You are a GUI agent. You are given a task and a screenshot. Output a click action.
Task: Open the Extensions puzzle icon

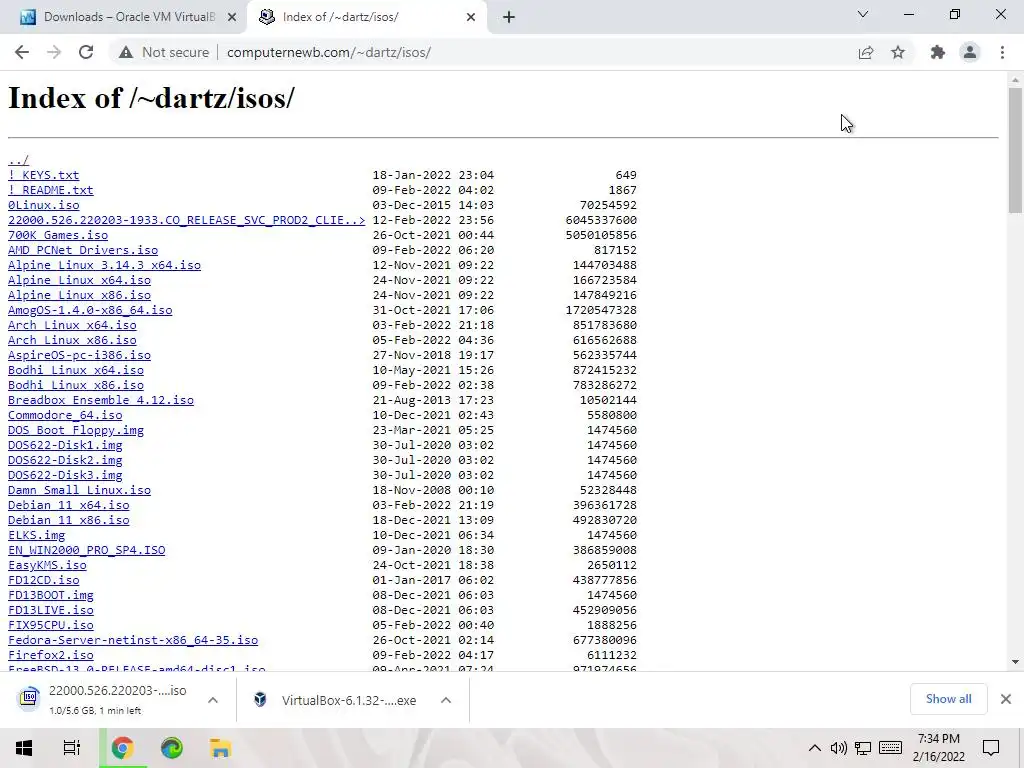(x=938, y=52)
